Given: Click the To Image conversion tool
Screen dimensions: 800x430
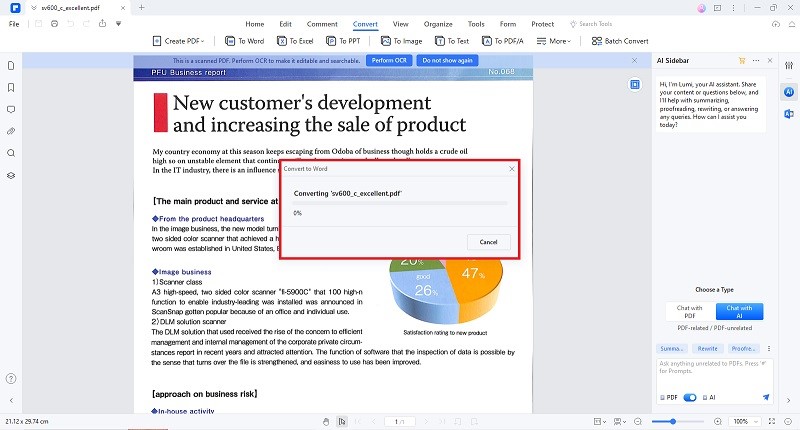Looking at the screenshot, I should point(402,41).
